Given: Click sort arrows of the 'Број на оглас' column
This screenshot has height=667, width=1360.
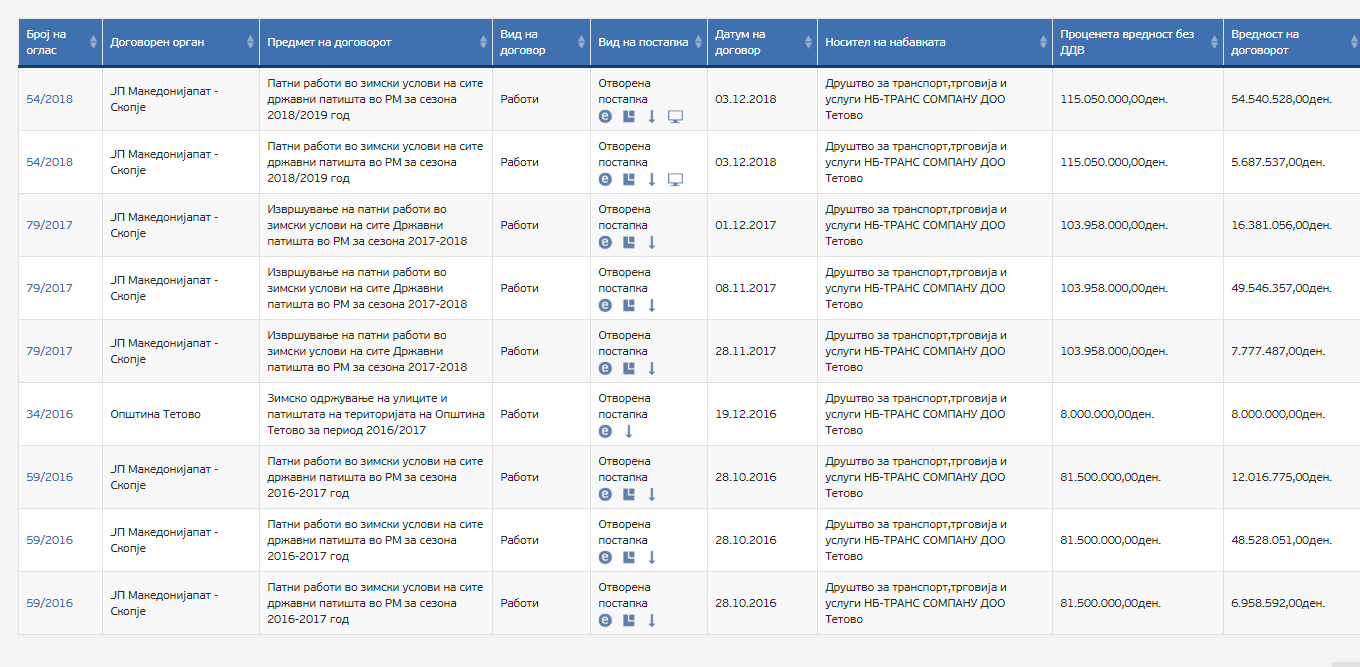Looking at the screenshot, I should [x=93, y=42].
